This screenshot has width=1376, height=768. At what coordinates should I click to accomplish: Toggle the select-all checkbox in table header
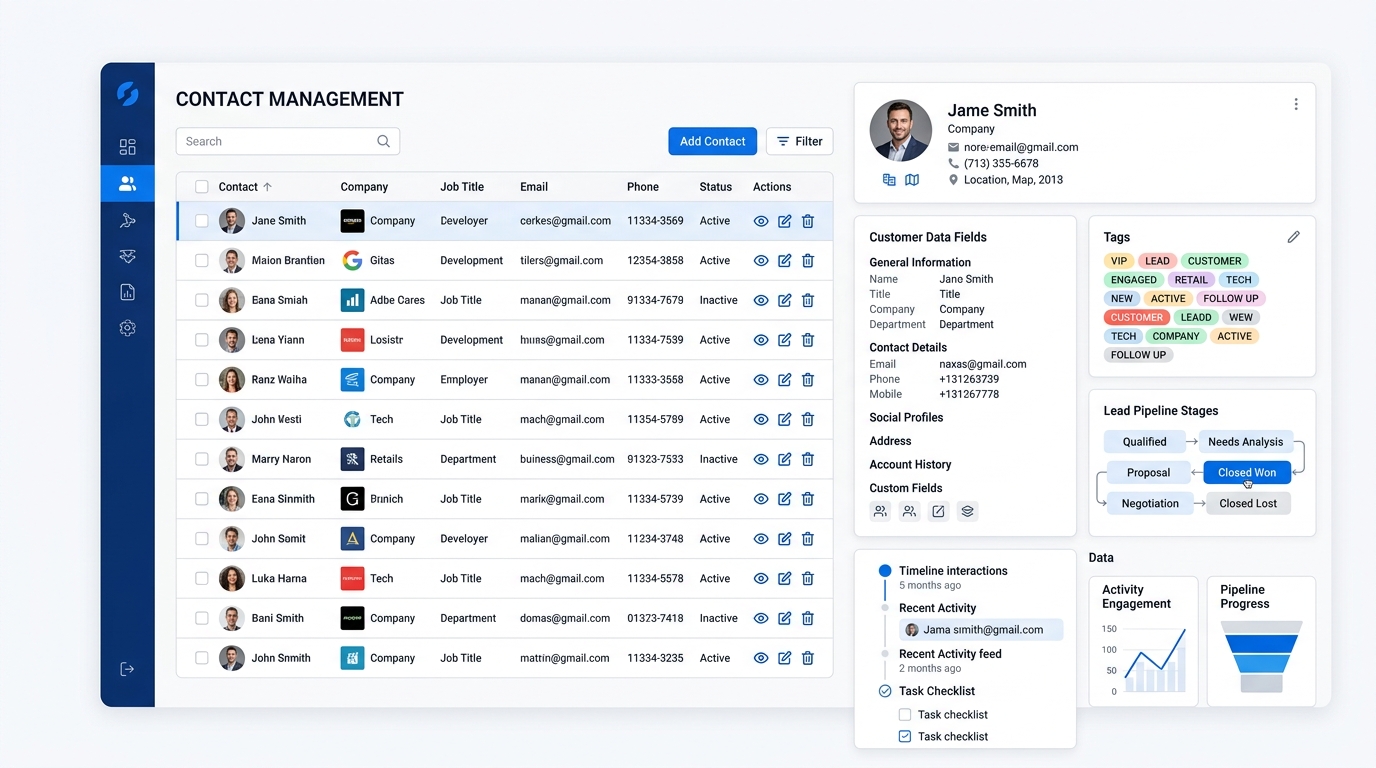point(201,187)
